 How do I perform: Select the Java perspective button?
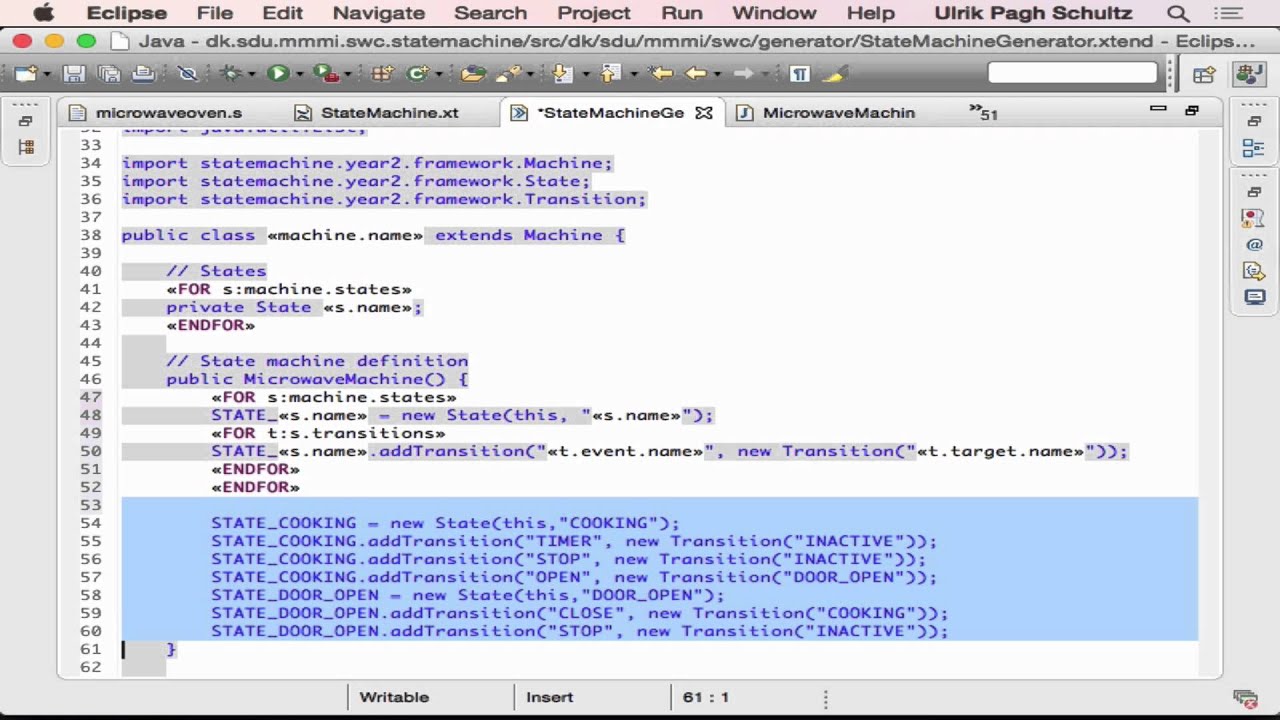pyautogui.click(x=1250, y=74)
